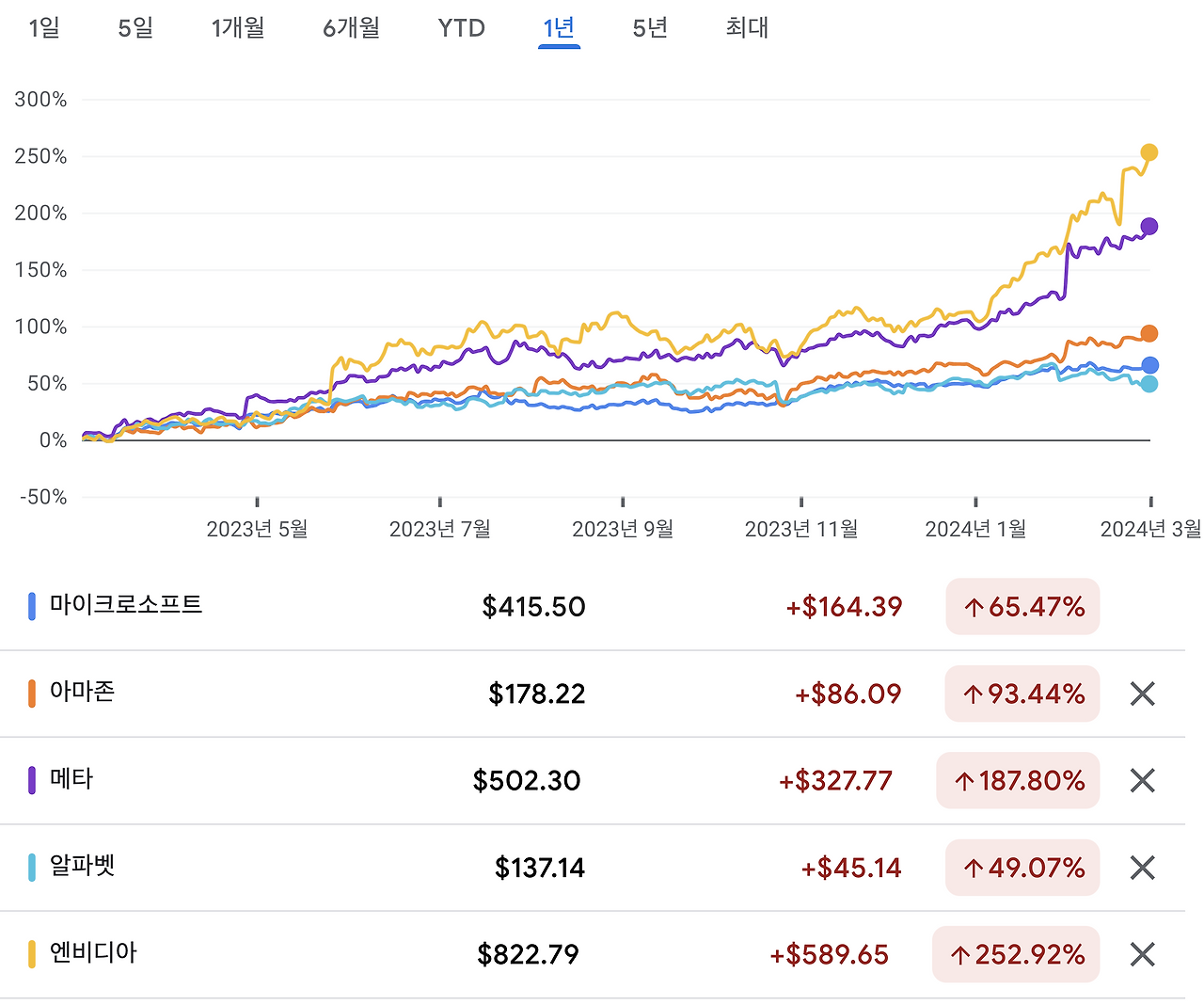Click the light blue 알파벳 color marker
The width and height of the screenshot is (1204, 1005).
[x=32, y=868]
